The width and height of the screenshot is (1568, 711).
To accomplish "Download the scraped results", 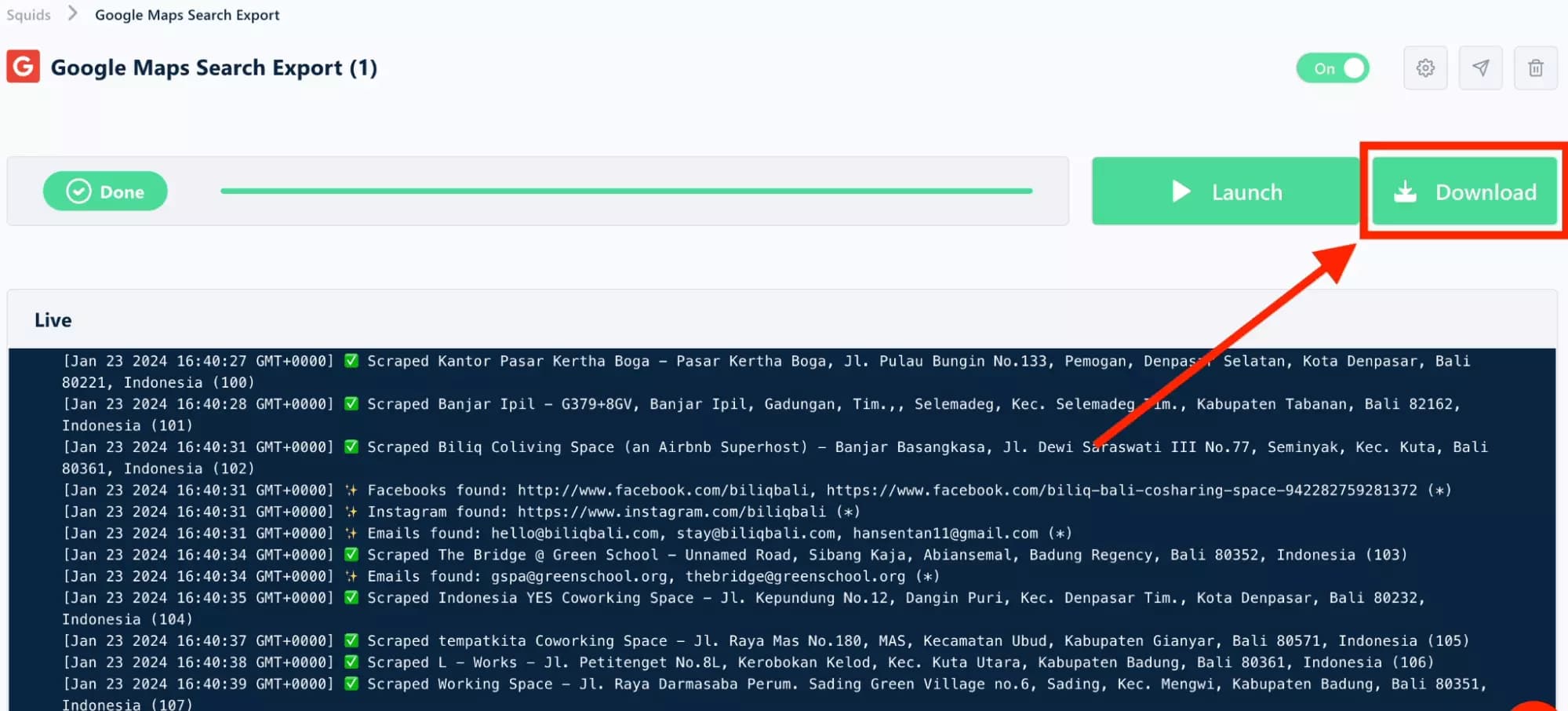I will coord(1464,191).
